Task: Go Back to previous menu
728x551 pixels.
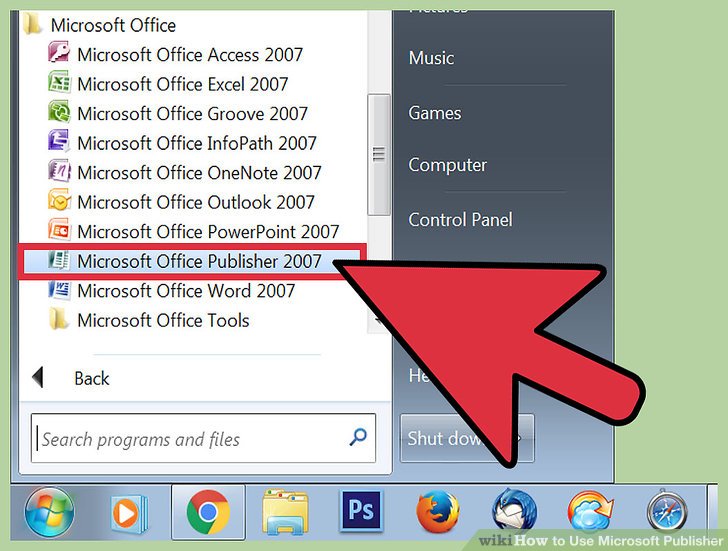Action: point(91,378)
